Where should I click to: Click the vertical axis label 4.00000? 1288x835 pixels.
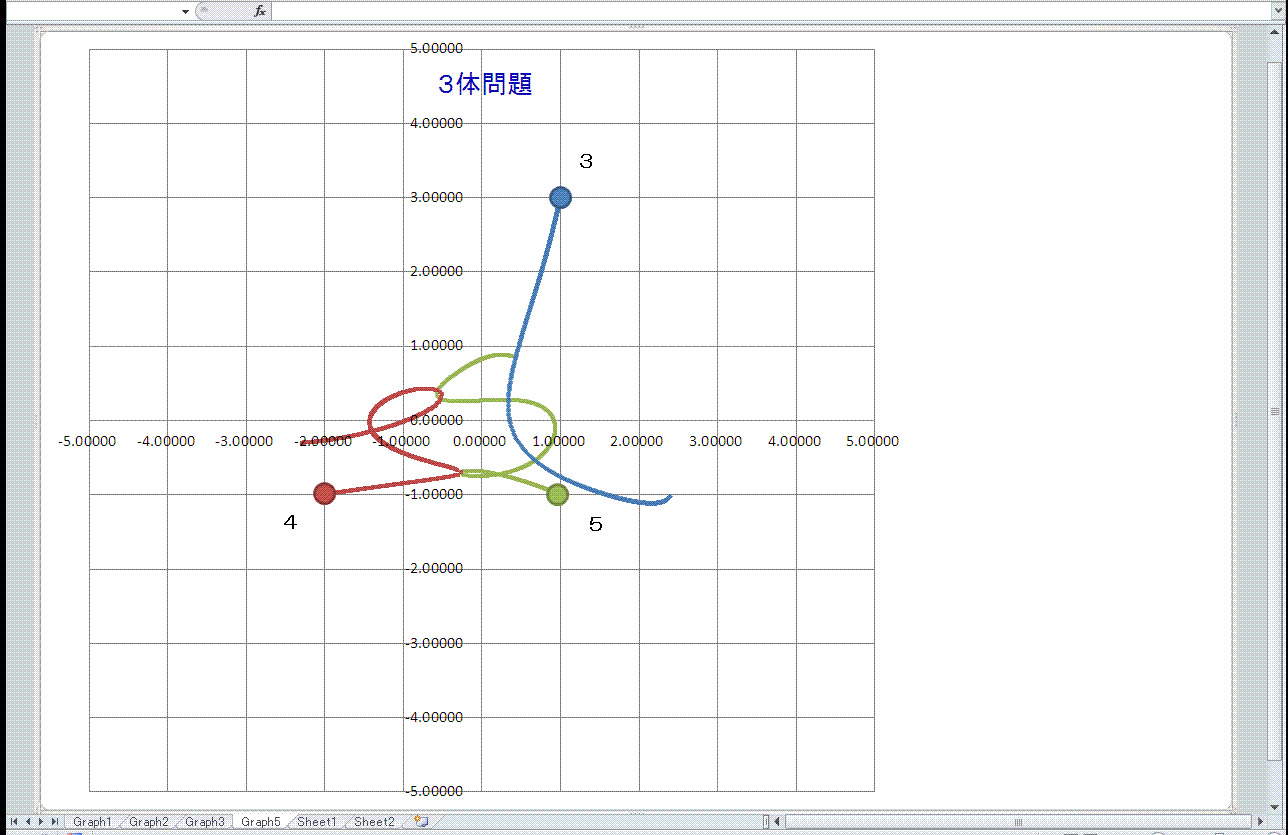[437, 123]
